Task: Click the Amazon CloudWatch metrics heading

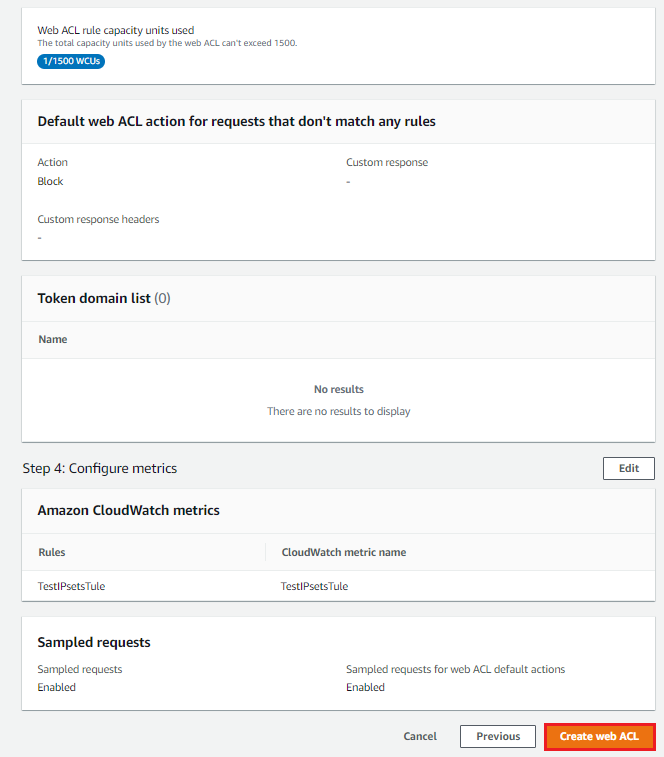Action: 128,510
